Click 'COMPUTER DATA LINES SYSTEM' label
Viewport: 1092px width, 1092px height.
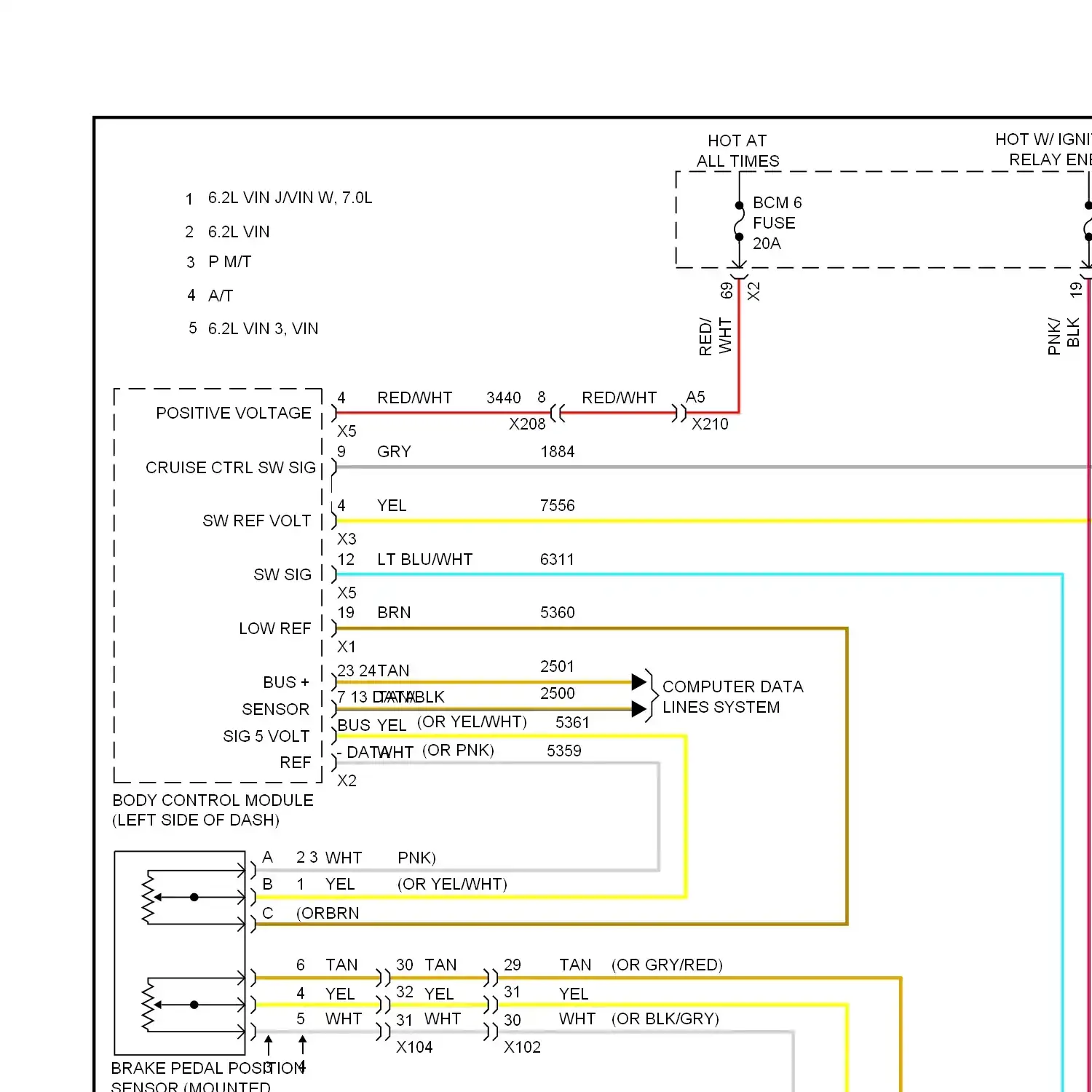tap(733, 697)
